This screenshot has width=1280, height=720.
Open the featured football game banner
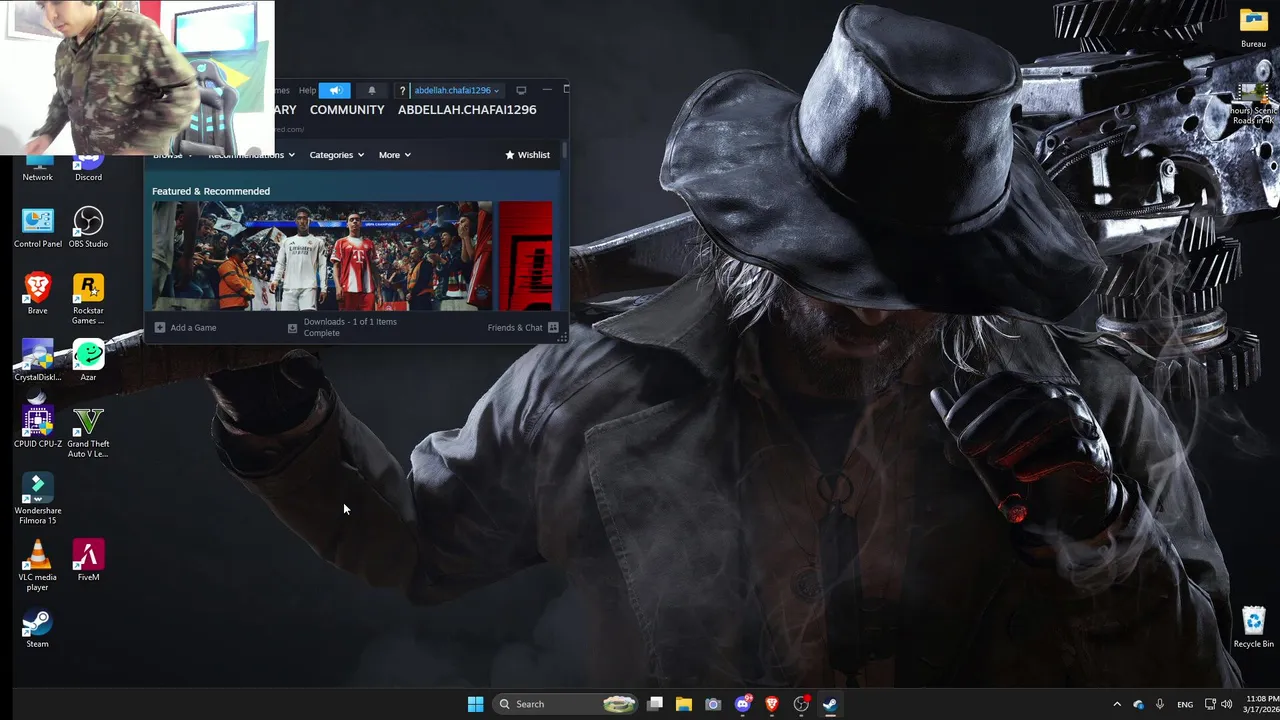pos(322,256)
